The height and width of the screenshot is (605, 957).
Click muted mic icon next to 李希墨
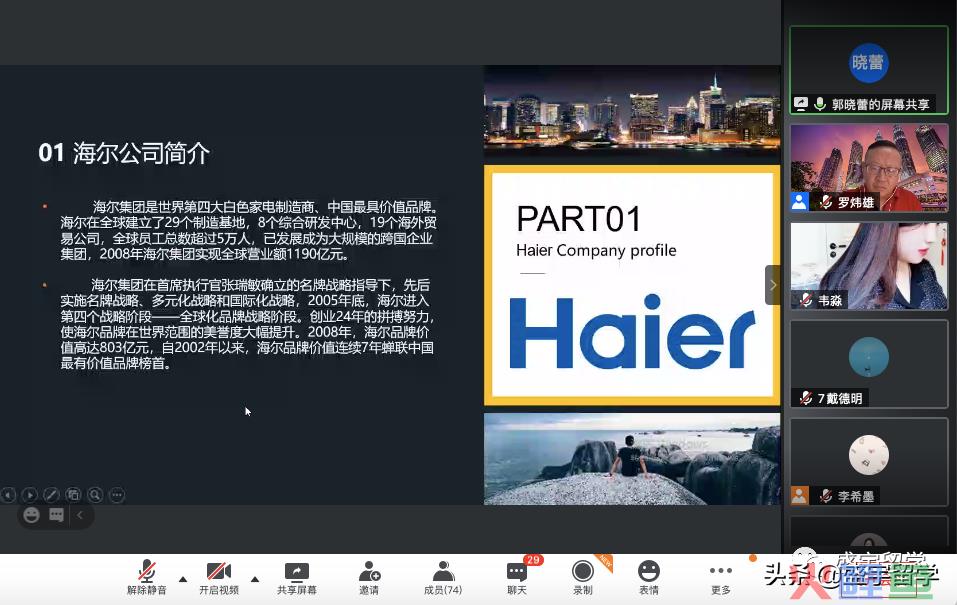click(826, 496)
